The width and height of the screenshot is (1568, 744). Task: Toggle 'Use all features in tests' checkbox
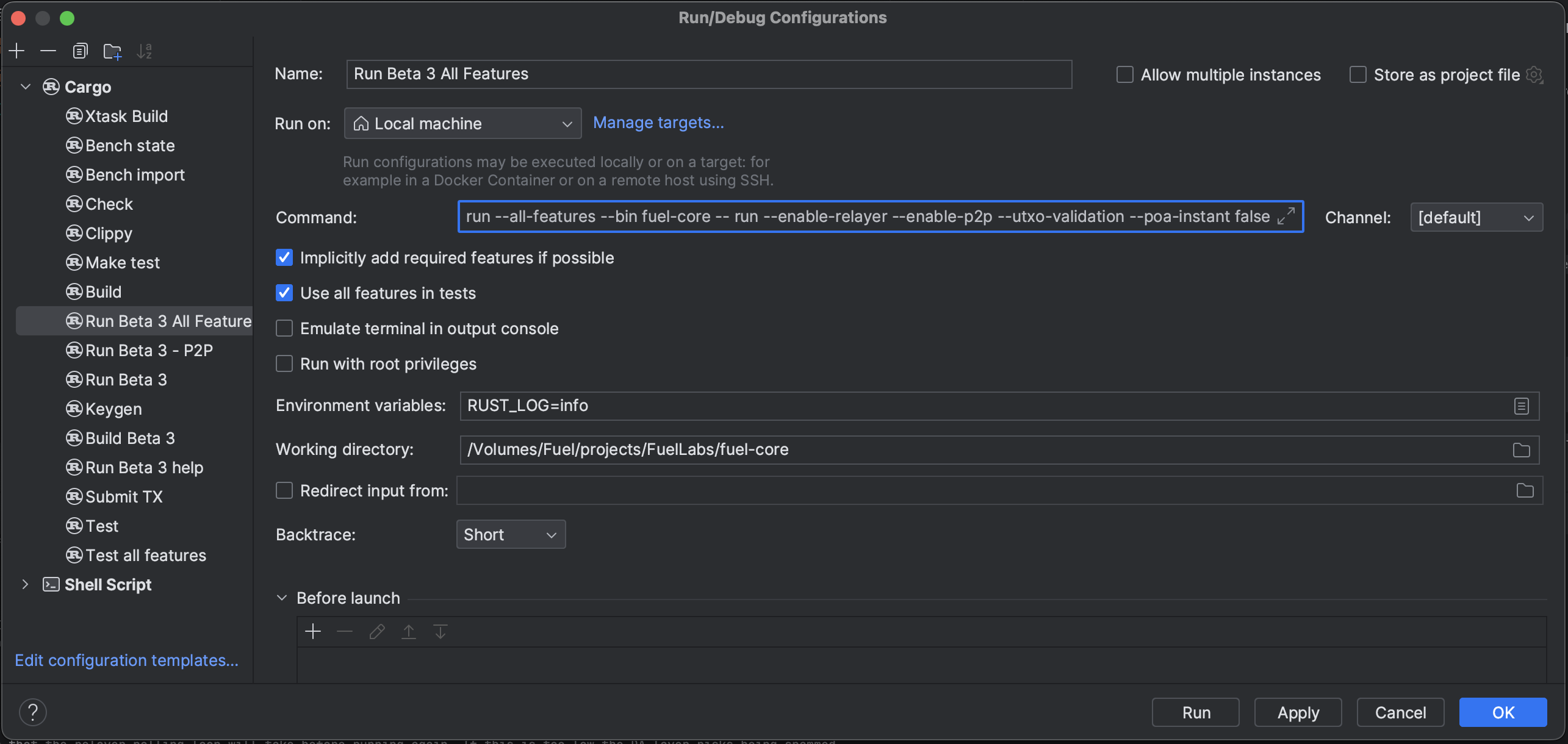coord(285,292)
